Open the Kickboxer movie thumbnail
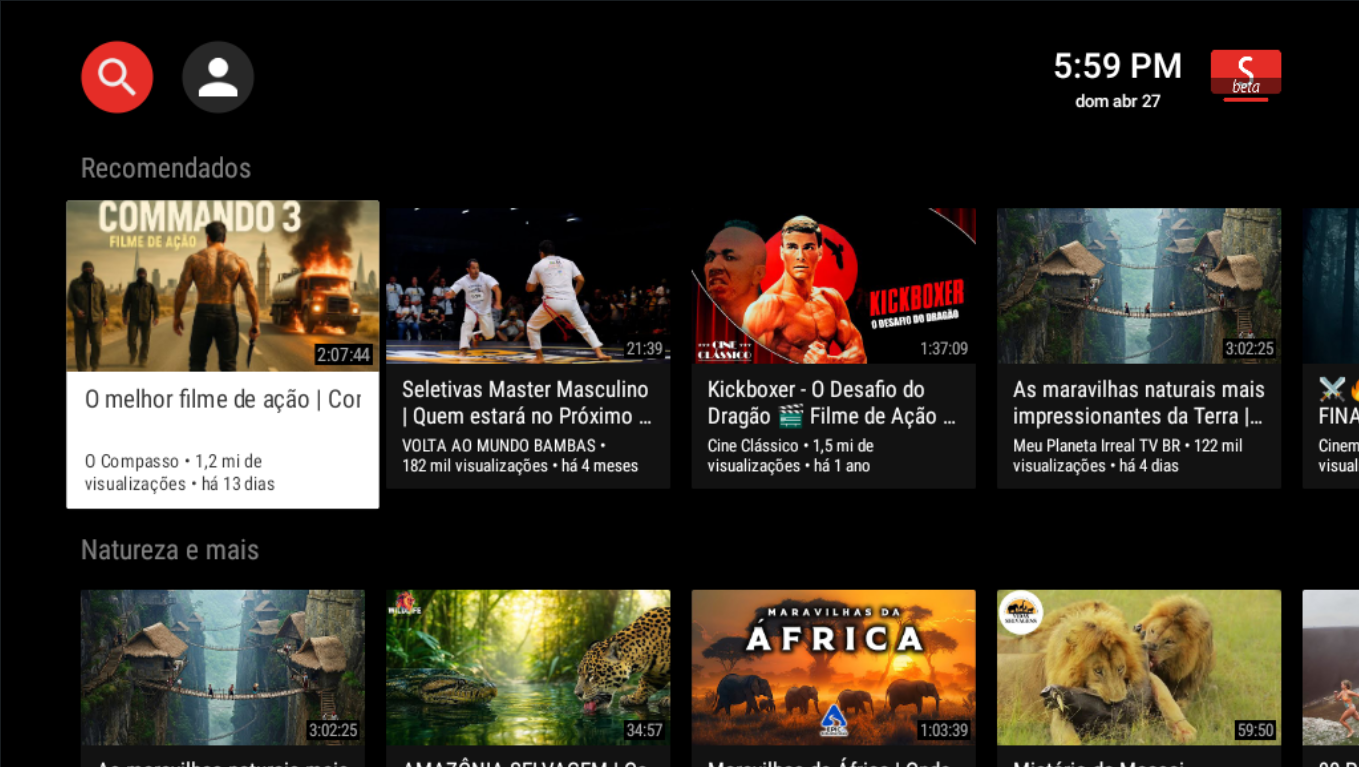The width and height of the screenshot is (1359, 767). point(833,286)
